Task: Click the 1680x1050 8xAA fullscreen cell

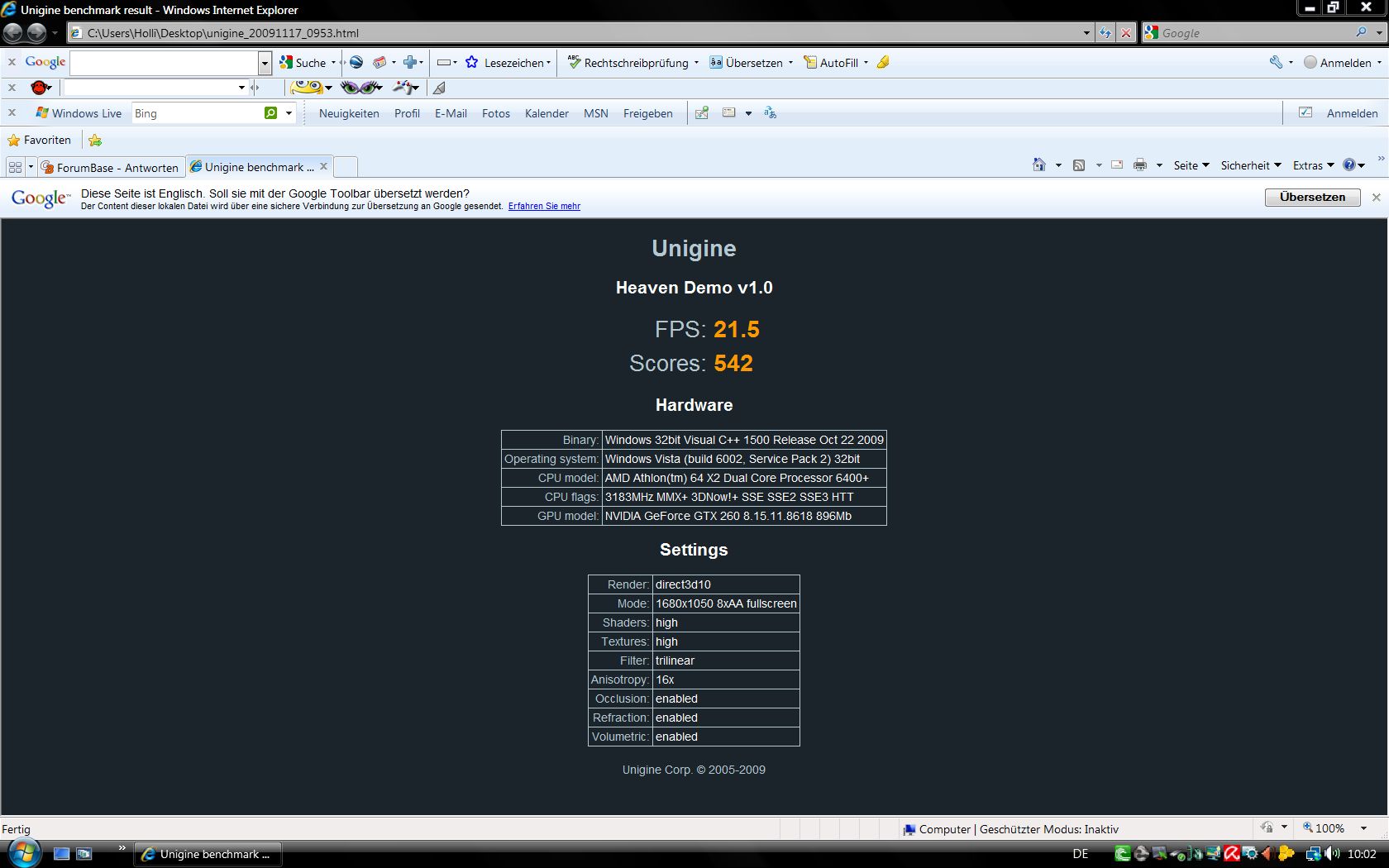Action: [726, 603]
